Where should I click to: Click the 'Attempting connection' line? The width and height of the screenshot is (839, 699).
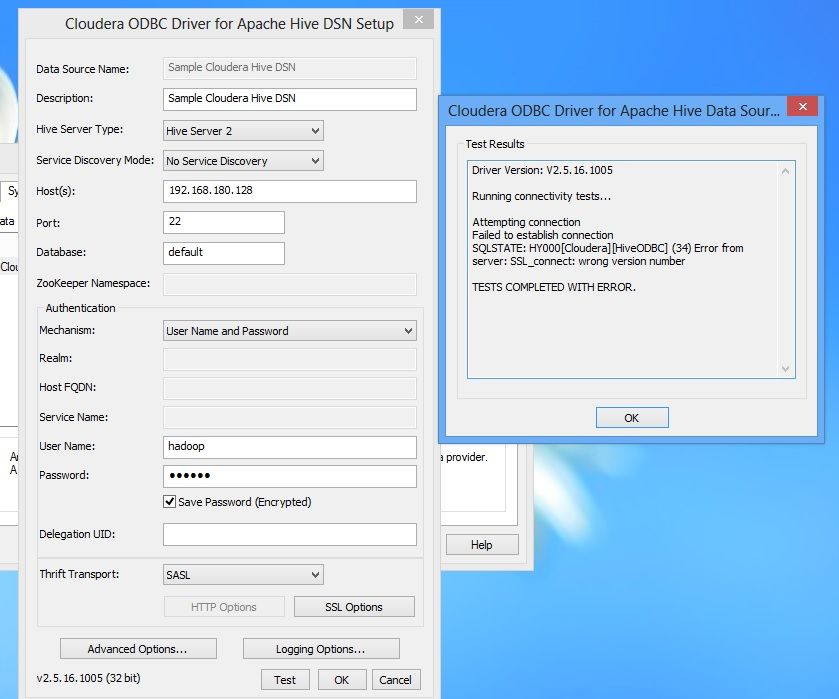point(526,222)
